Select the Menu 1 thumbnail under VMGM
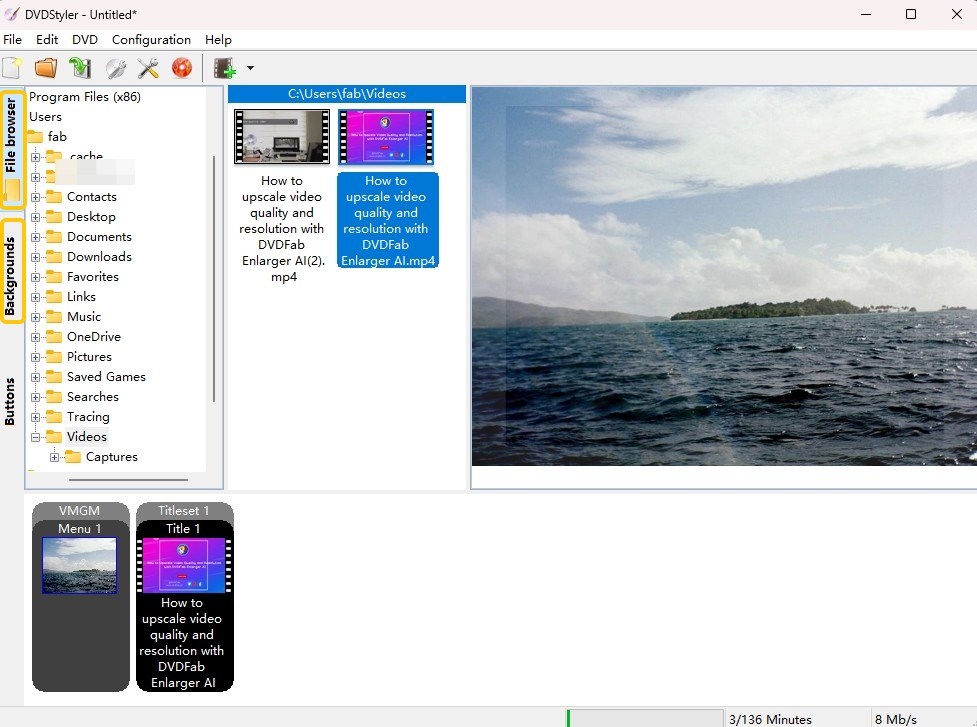The image size is (977, 727). [x=80, y=563]
